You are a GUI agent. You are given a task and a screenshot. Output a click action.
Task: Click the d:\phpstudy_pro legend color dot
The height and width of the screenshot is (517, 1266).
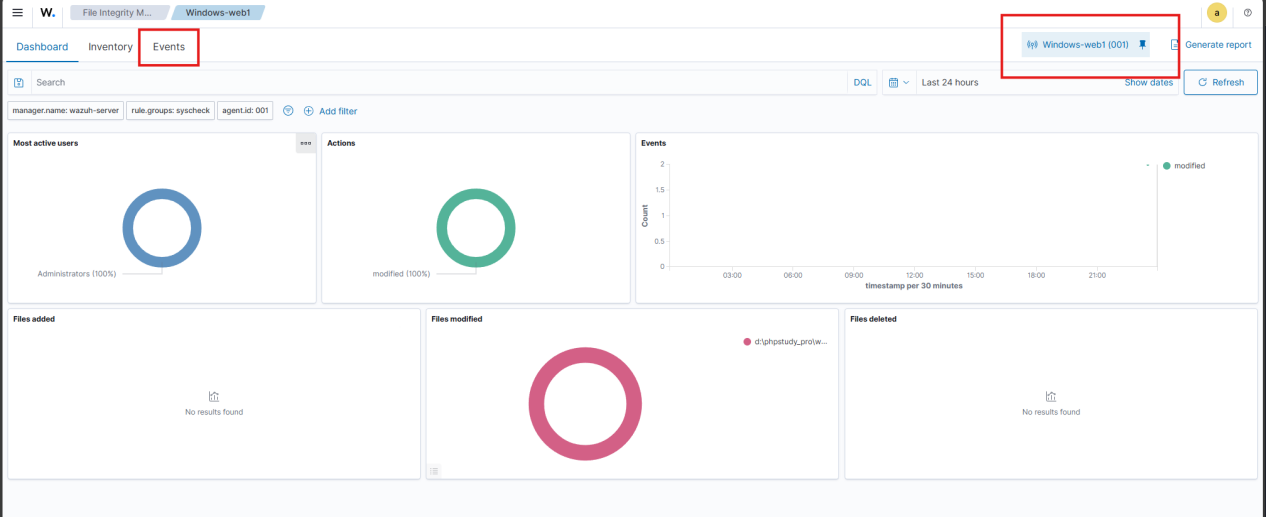747,342
